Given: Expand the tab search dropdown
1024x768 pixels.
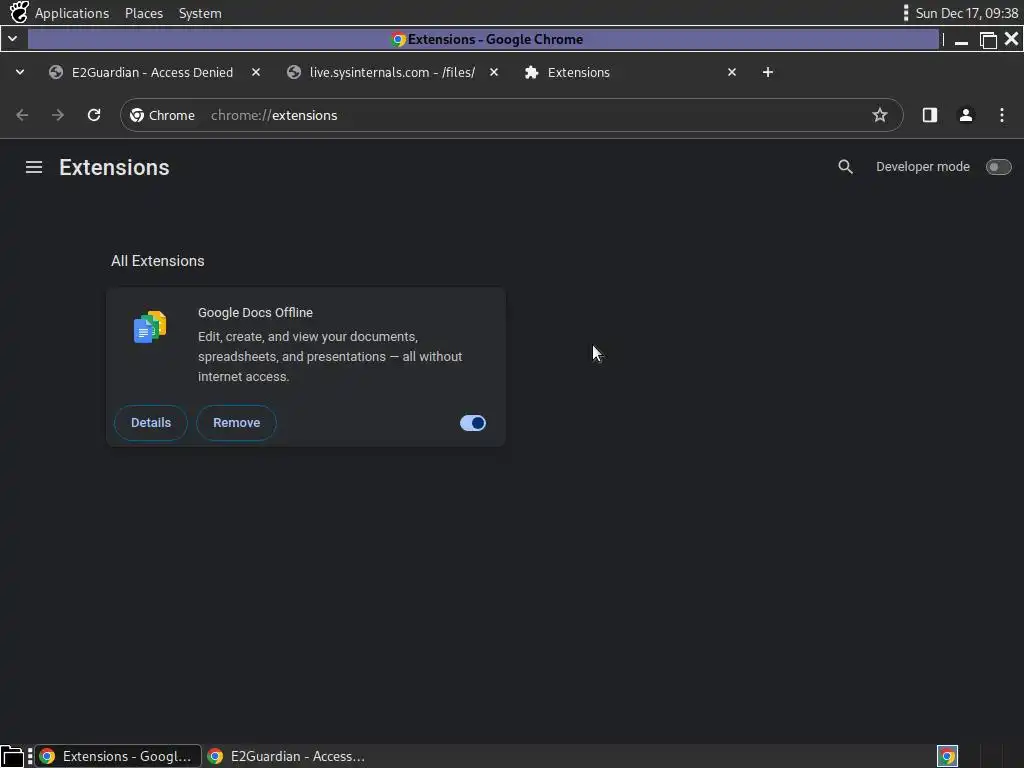Looking at the screenshot, I should click(x=20, y=72).
